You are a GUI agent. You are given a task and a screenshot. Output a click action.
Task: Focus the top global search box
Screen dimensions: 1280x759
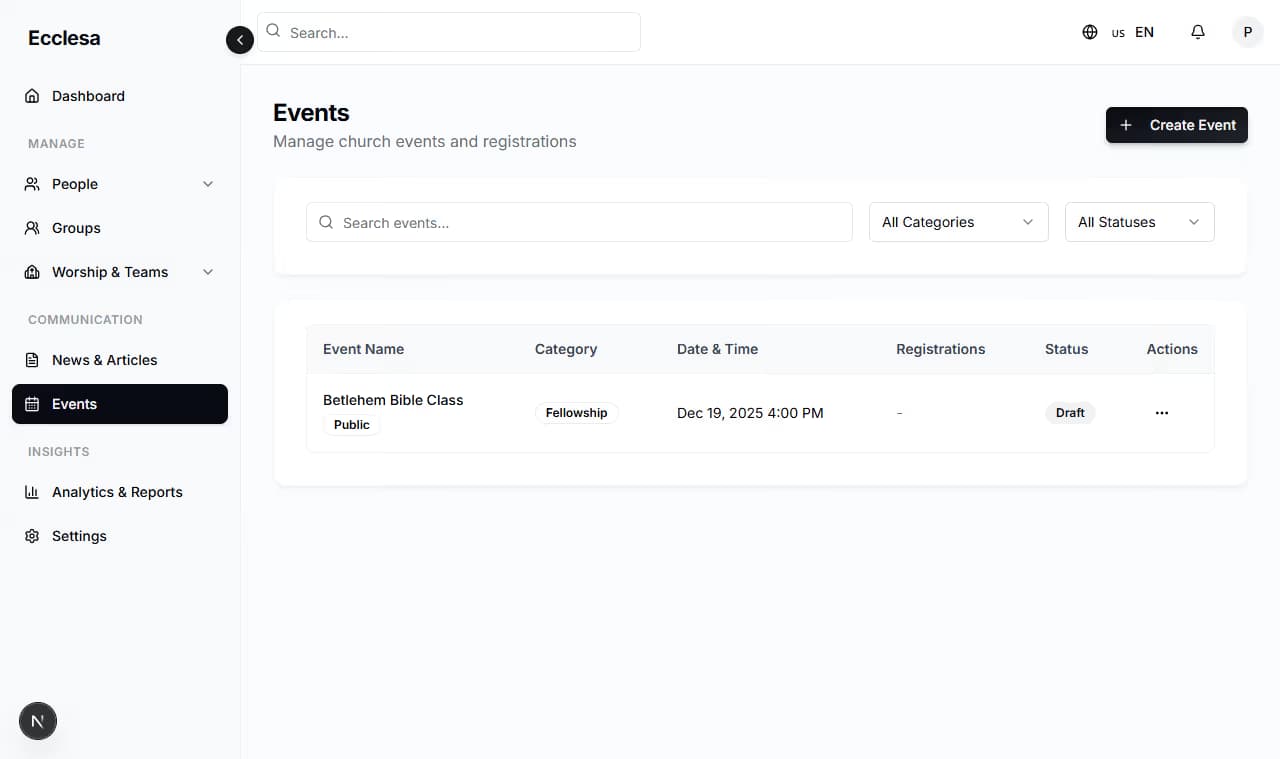pyautogui.click(x=449, y=32)
